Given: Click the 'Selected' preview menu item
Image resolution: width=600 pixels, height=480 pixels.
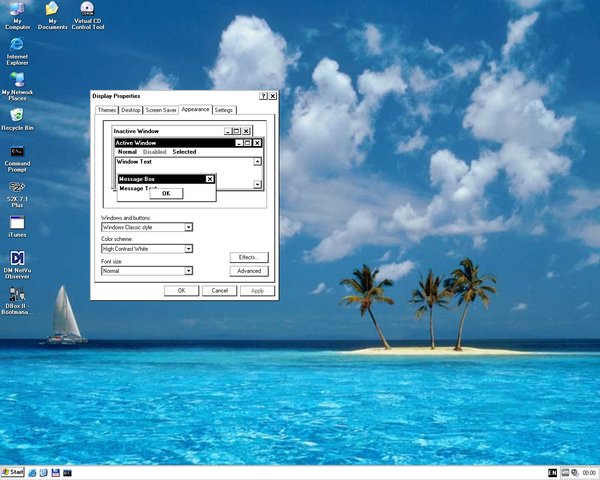Looking at the screenshot, I should [184, 152].
